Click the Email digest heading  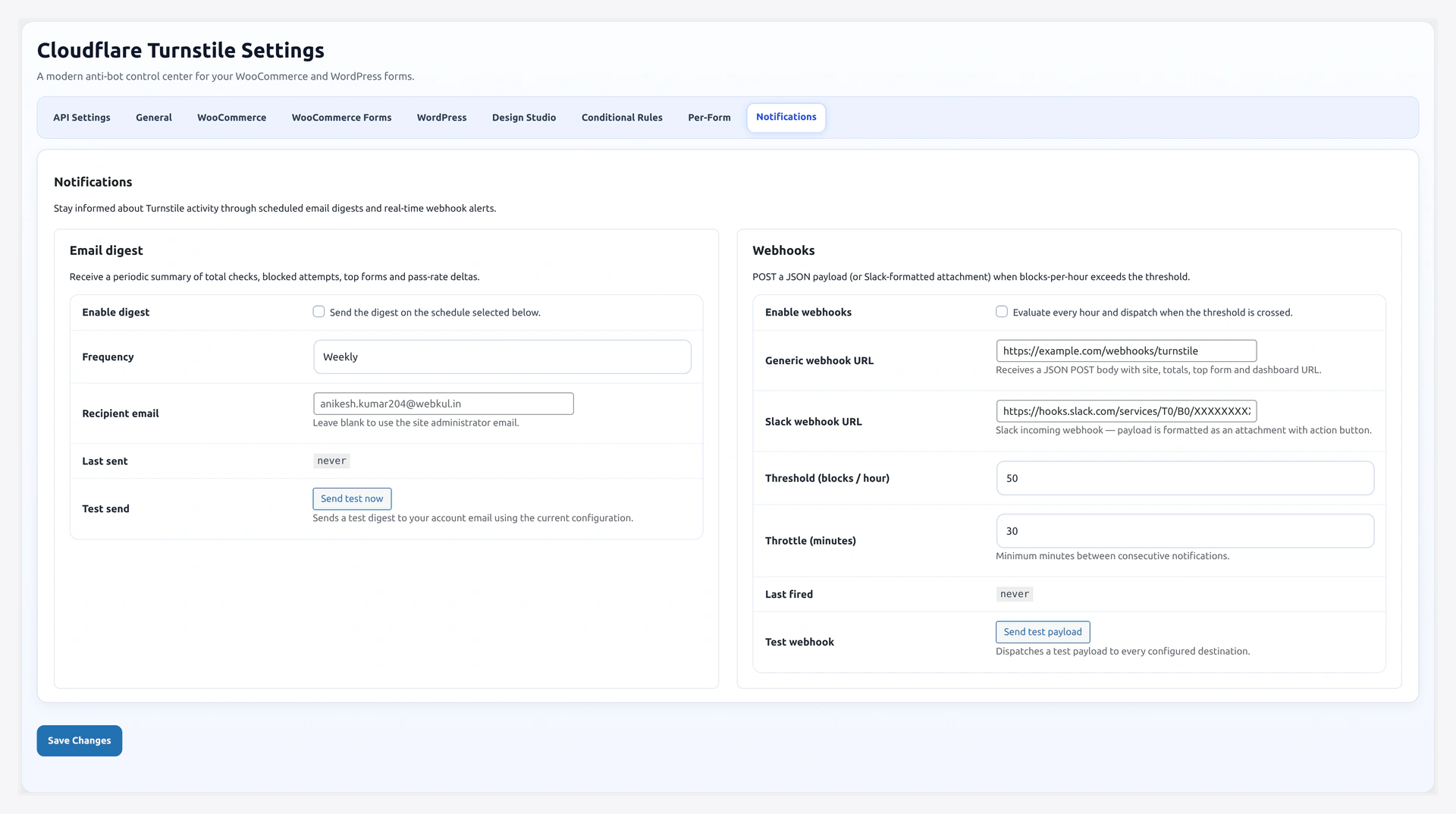106,250
